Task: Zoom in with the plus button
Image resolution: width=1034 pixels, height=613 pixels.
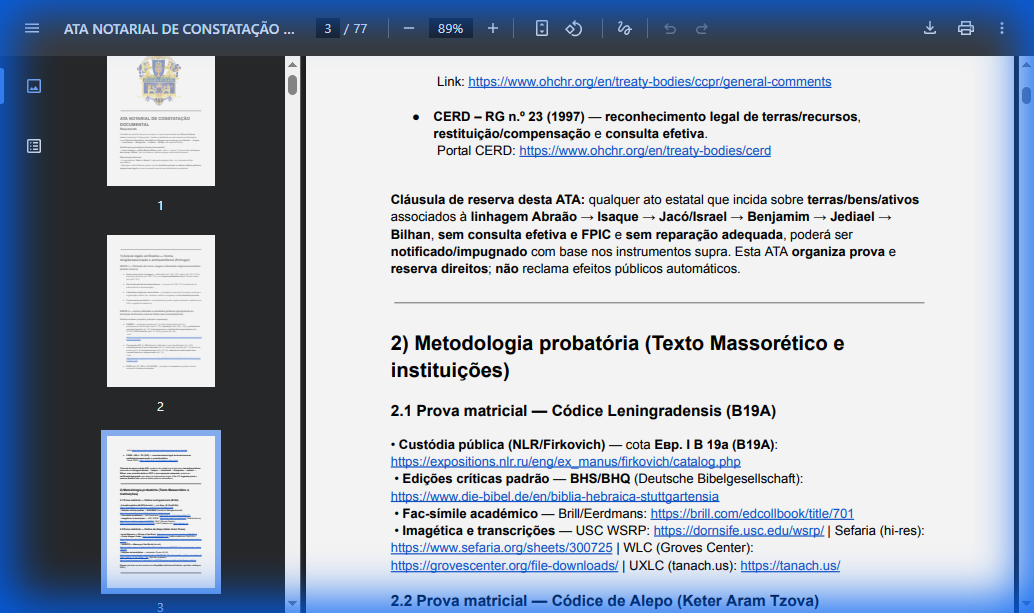Action: click(491, 28)
